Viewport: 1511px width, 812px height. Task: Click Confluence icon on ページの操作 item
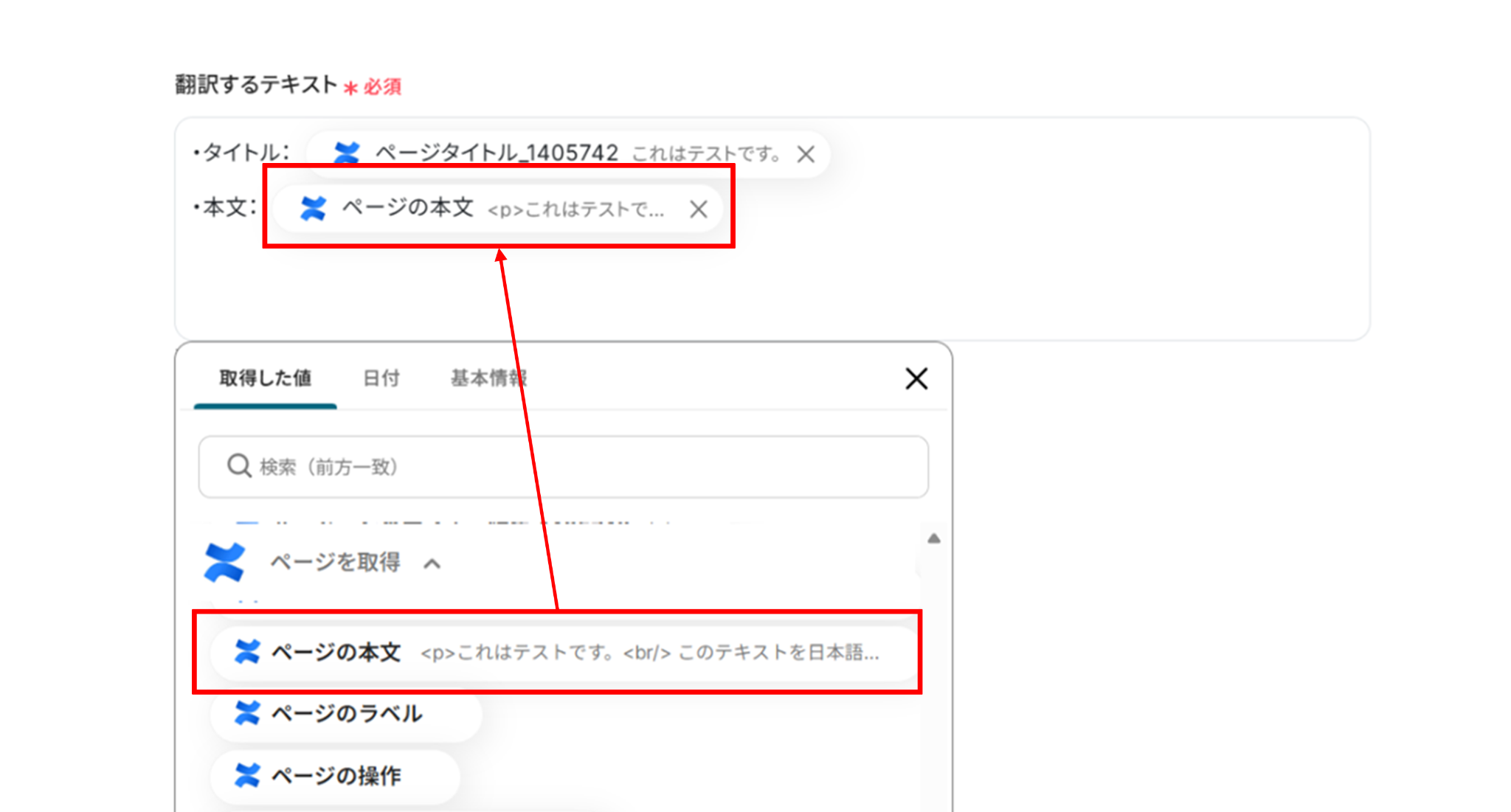point(247,775)
